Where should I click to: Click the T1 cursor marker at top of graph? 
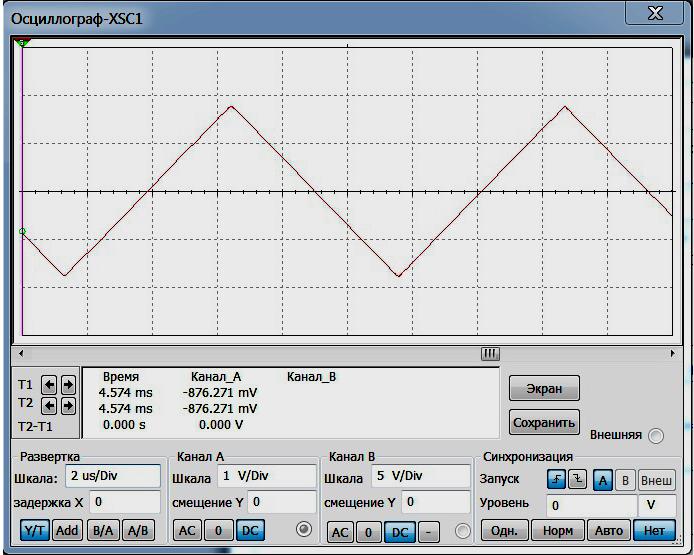tap(22, 42)
